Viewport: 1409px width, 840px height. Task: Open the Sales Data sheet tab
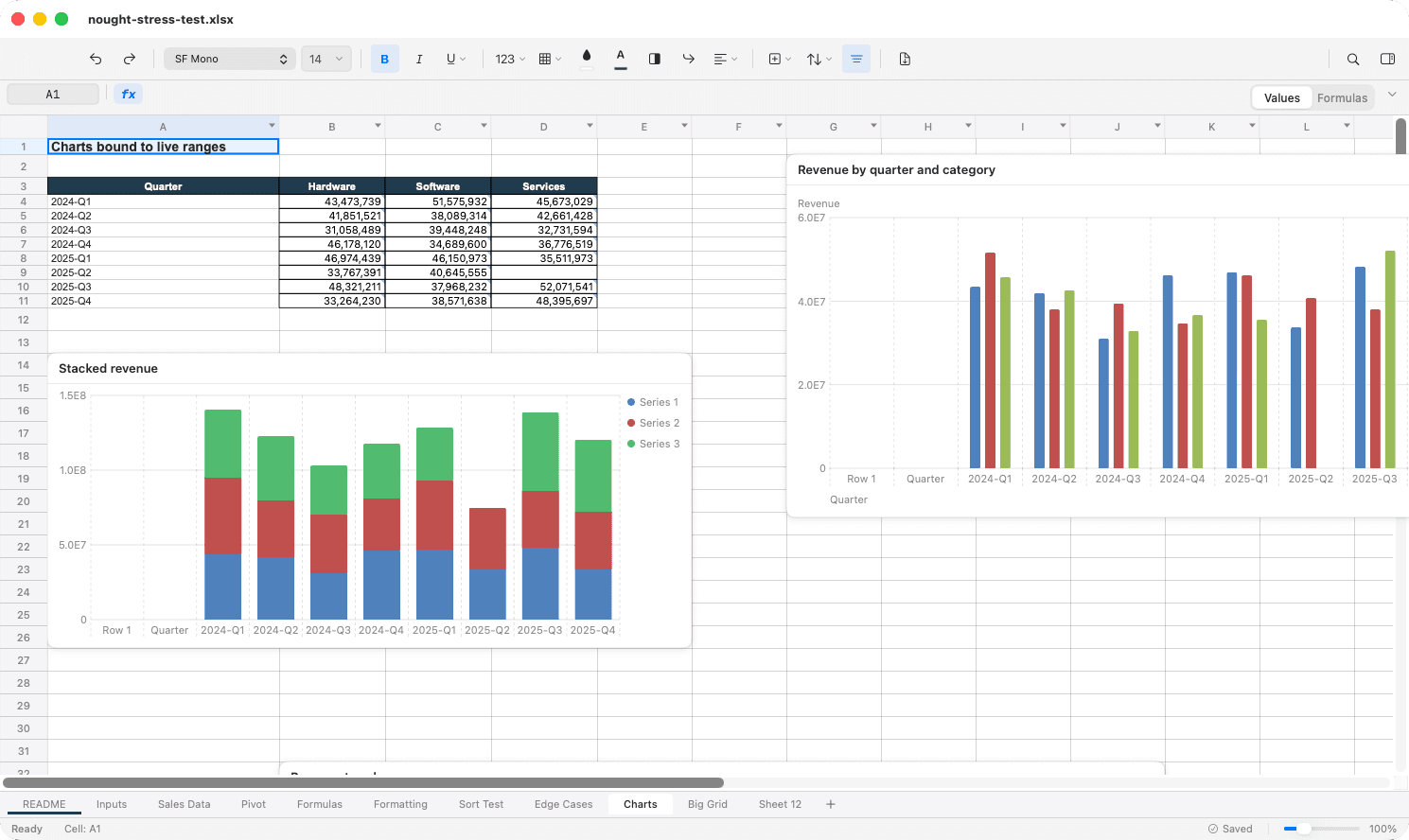pyautogui.click(x=185, y=804)
